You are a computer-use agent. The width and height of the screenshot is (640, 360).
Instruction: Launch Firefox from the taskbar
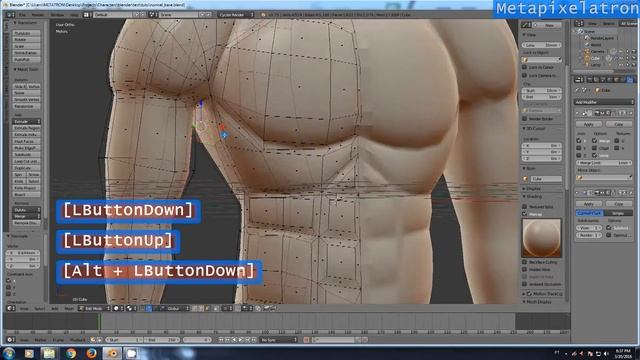(91, 353)
